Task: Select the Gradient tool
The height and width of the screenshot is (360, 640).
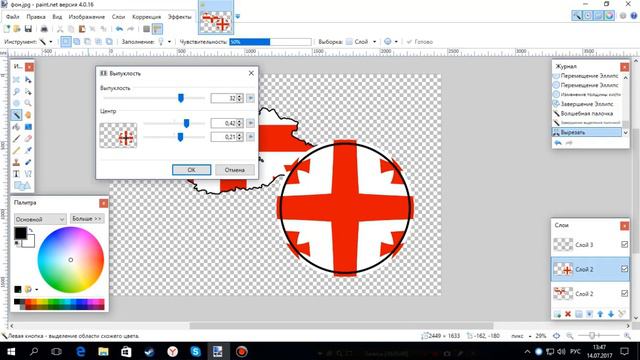Action: pos(28,127)
